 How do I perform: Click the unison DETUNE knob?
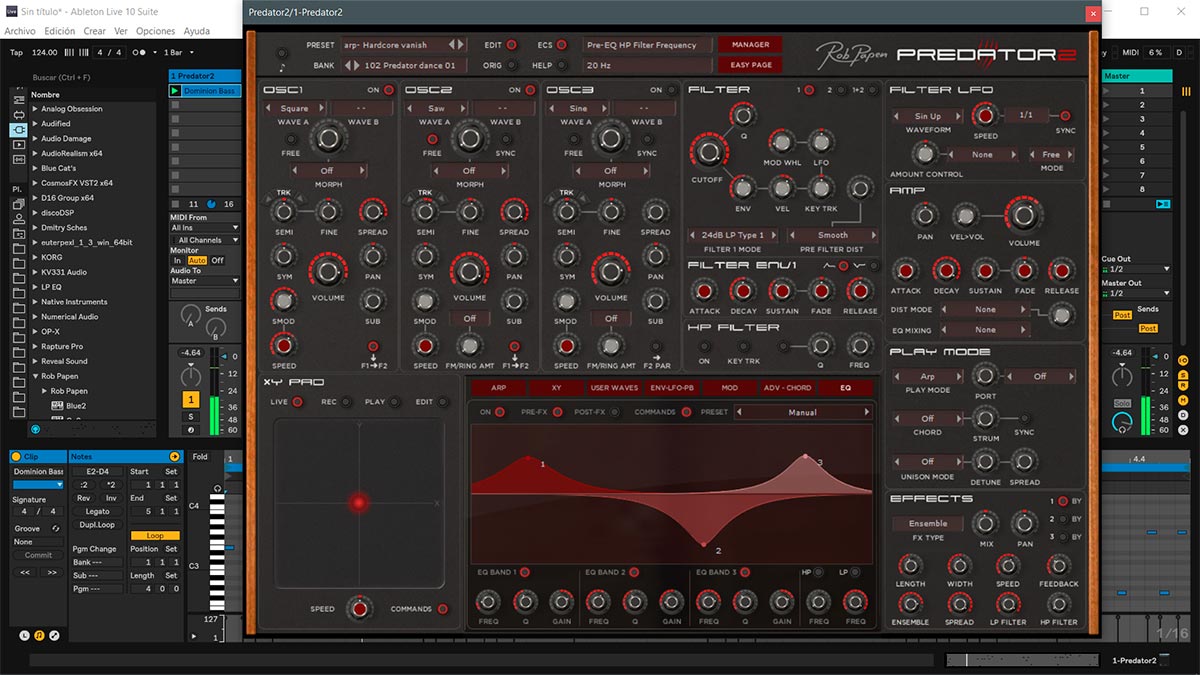point(985,461)
